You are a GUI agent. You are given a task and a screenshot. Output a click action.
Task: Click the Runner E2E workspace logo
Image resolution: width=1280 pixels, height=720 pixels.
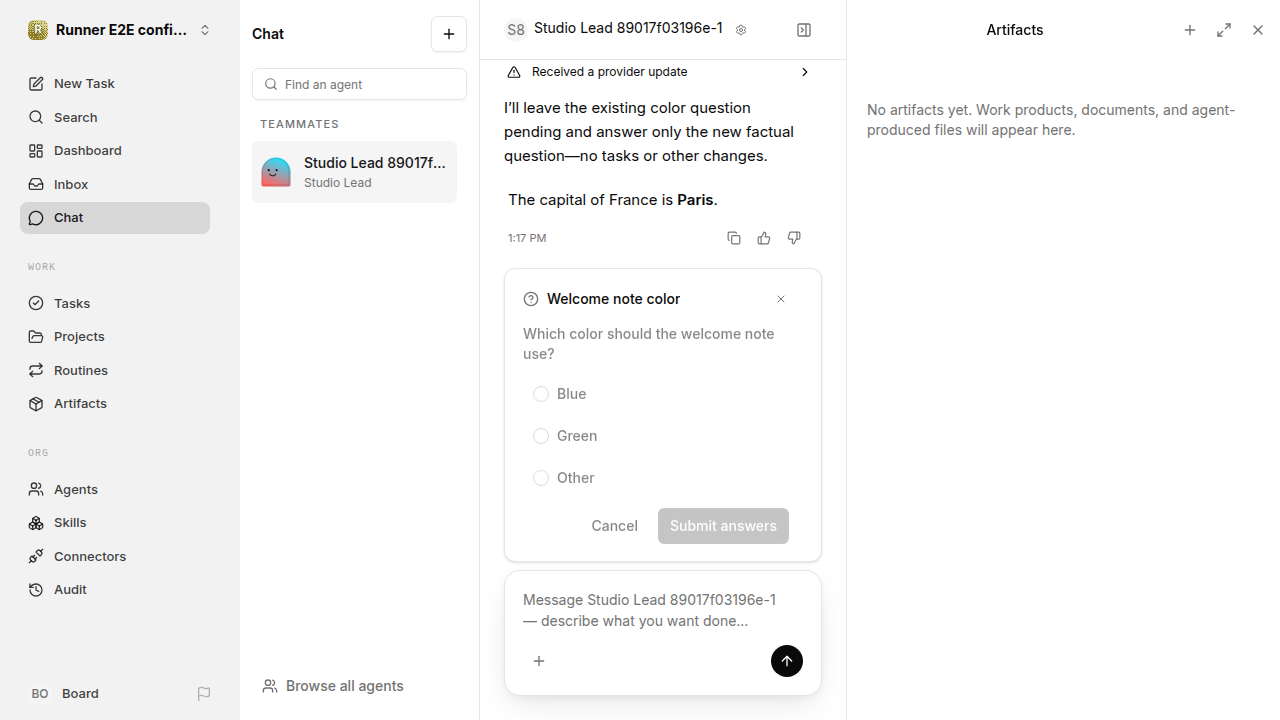click(38, 30)
